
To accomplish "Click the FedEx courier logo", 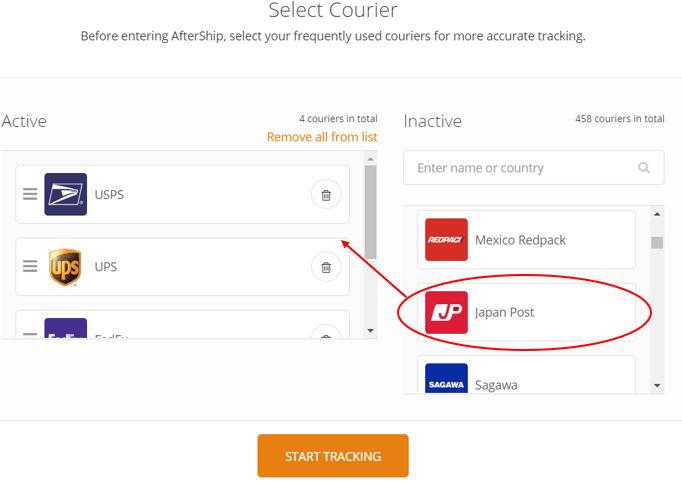I will click(x=66, y=328).
